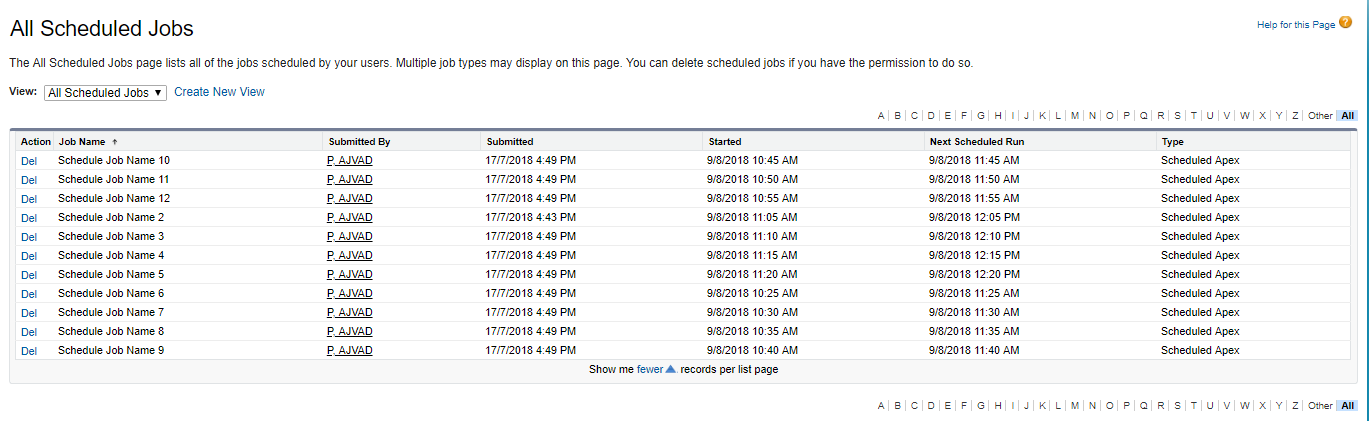This screenshot has height=421, width=1369.
Task: Click the help question mark icon
Action: pos(1345,23)
